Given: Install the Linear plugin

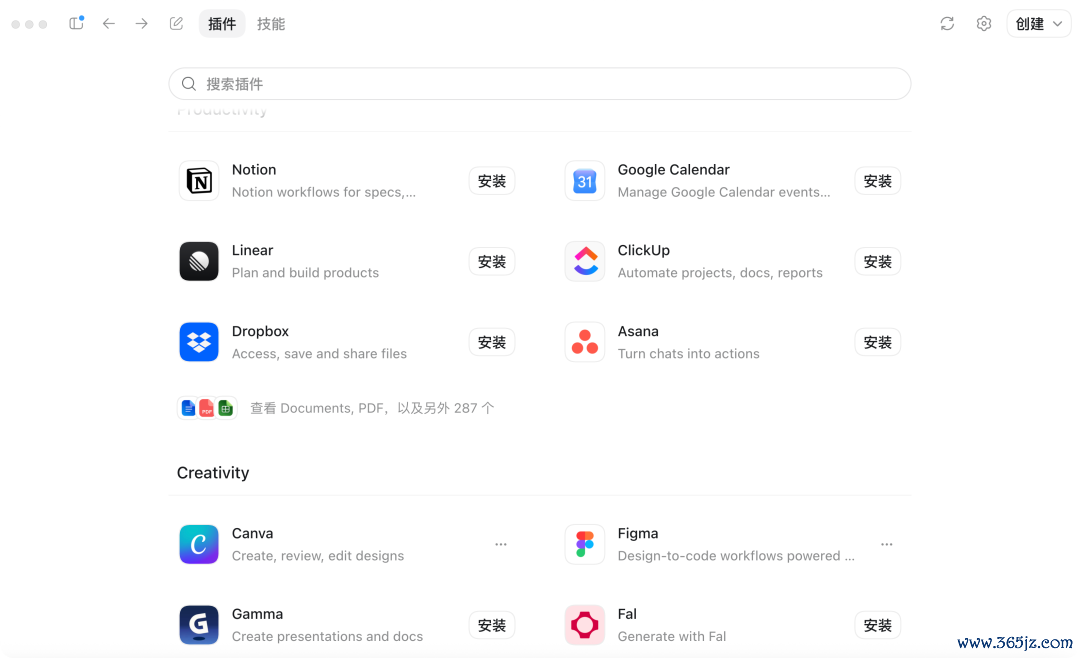Looking at the screenshot, I should pos(492,262).
